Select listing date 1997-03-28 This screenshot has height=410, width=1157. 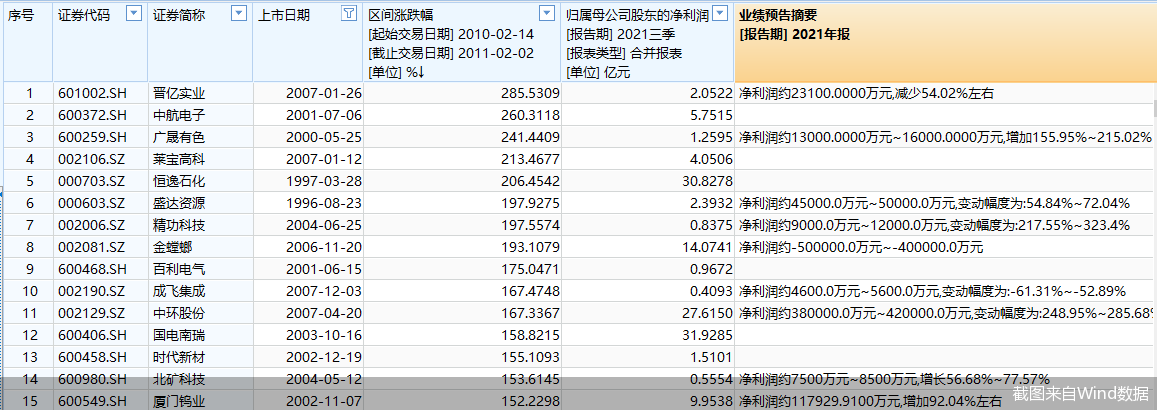[x=324, y=181]
